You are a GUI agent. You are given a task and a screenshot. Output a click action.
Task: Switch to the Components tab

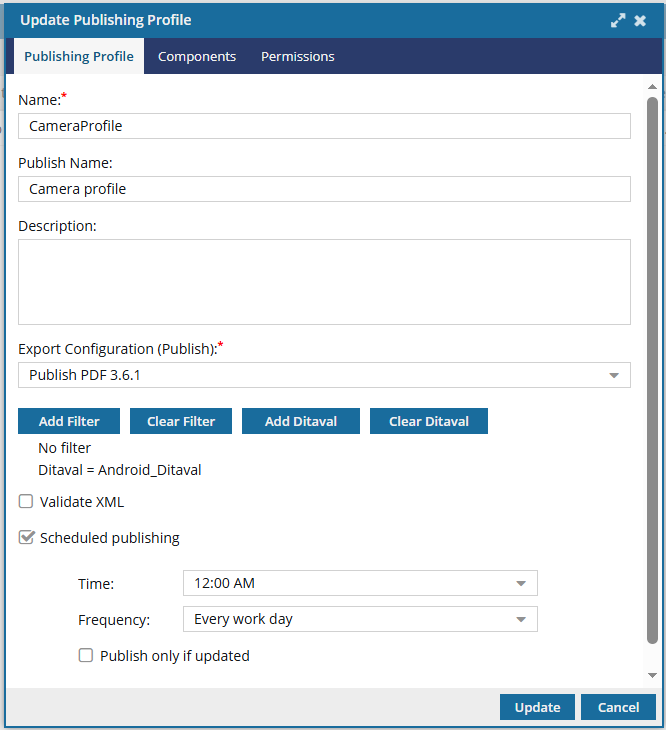(197, 57)
